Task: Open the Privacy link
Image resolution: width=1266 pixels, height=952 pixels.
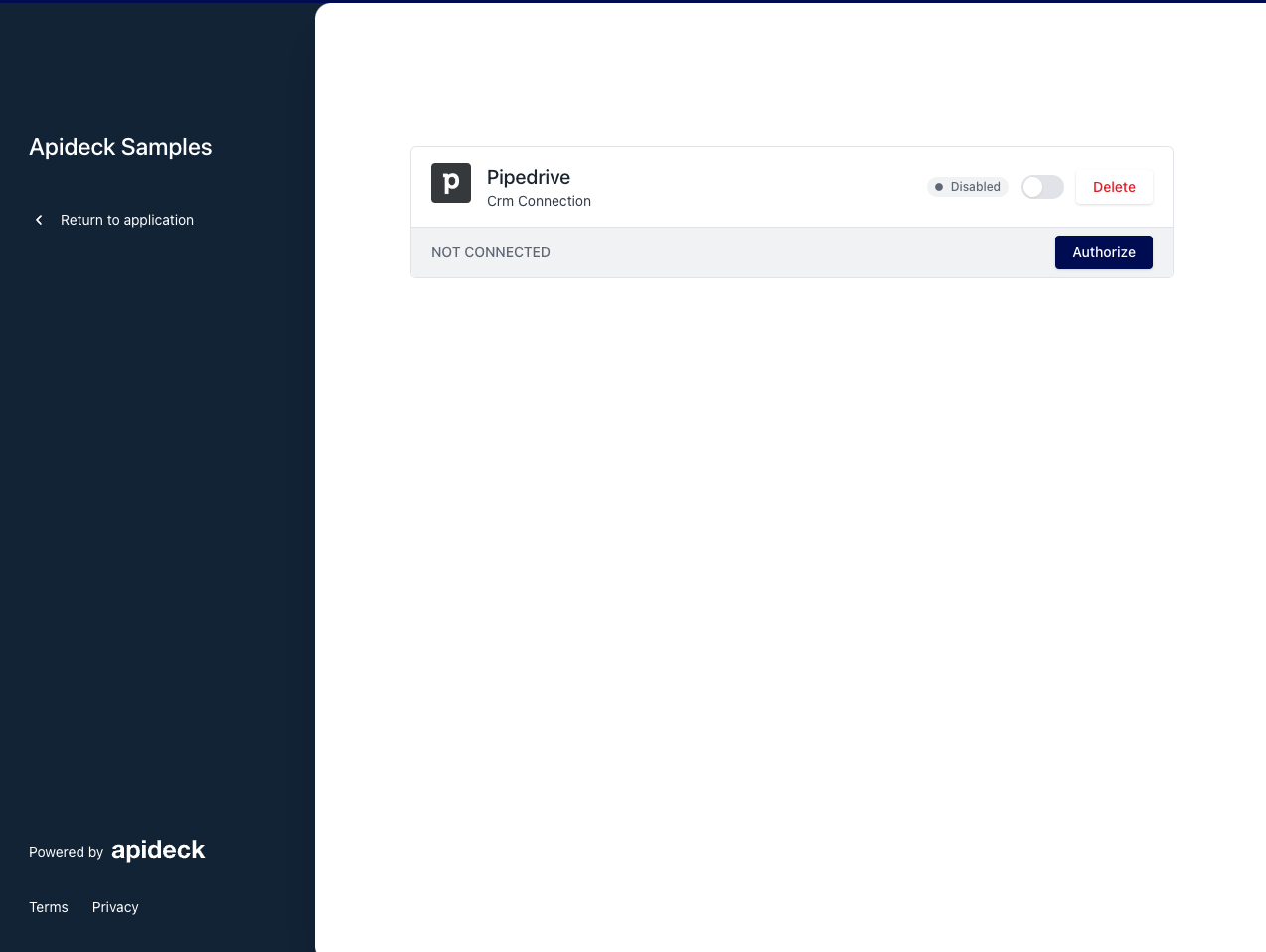Action: pos(115,907)
